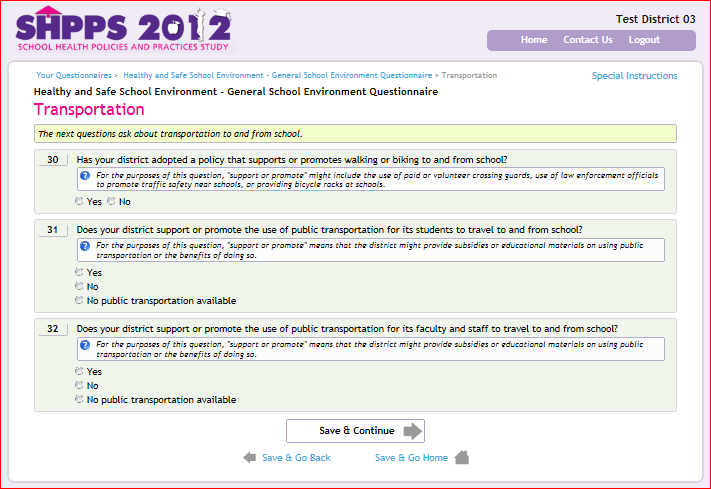711x489 pixels.
Task: Click the Transportation page heading
Action: coord(89,110)
